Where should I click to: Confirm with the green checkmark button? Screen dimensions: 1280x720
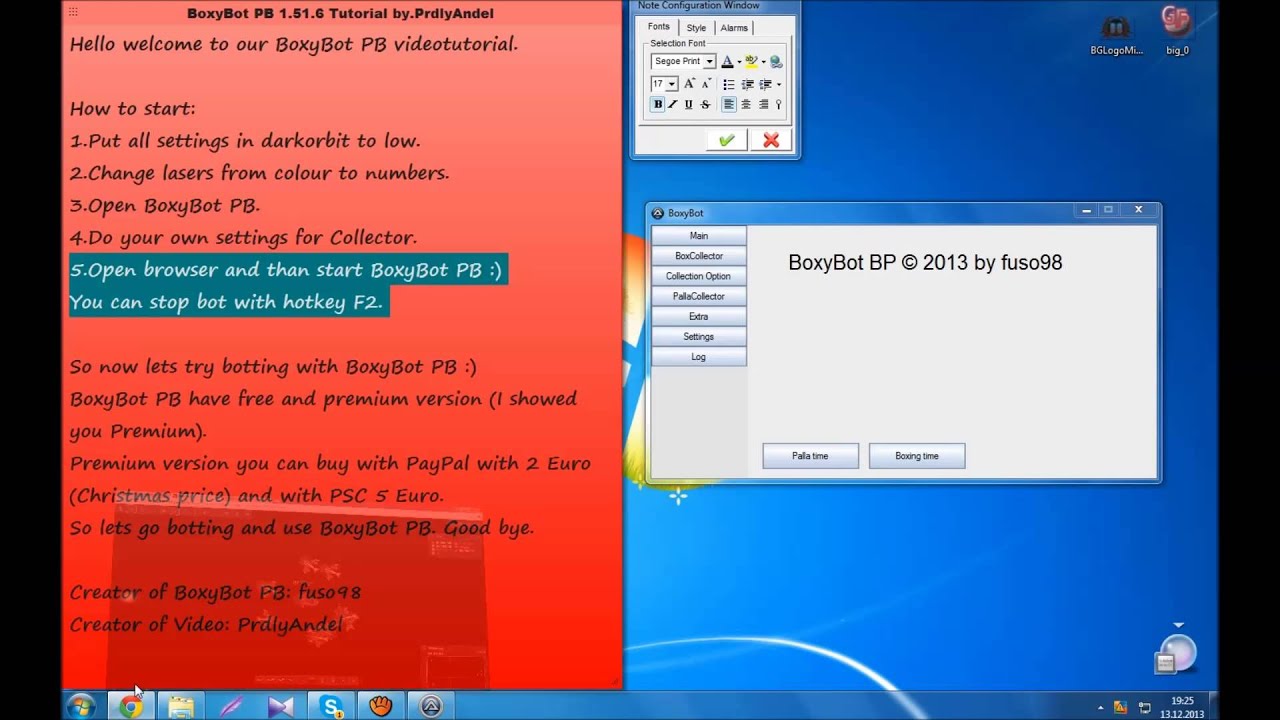(727, 140)
